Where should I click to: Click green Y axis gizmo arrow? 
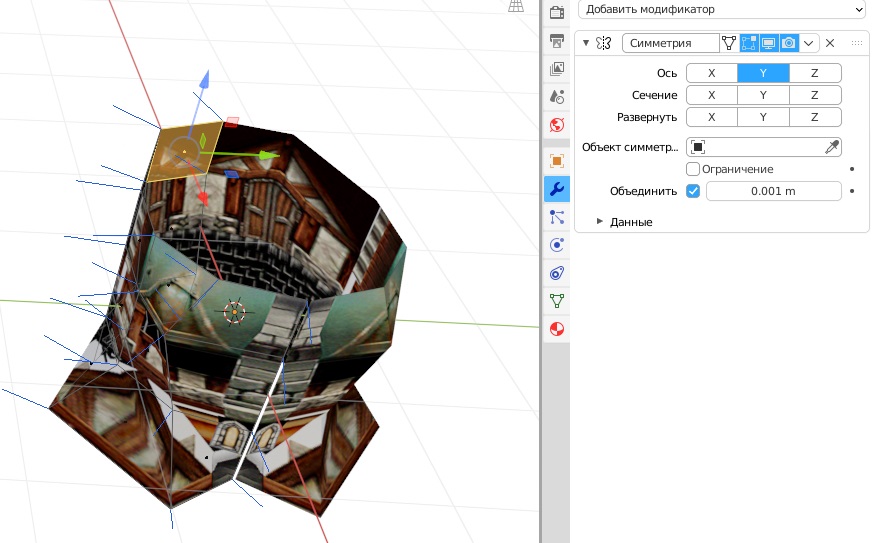pyautogui.click(x=269, y=155)
